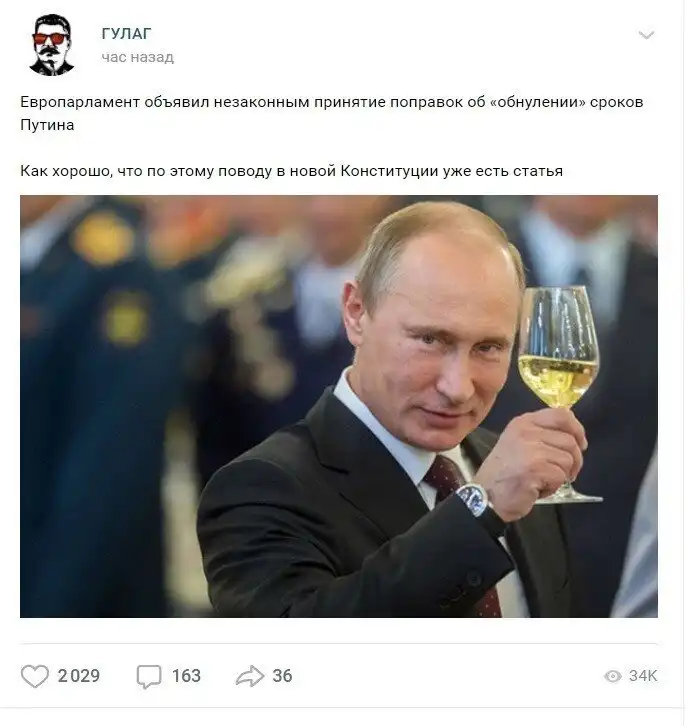Screen dimensions: 689x726
Task: Click the 34K views counter
Action: tap(643, 676)
